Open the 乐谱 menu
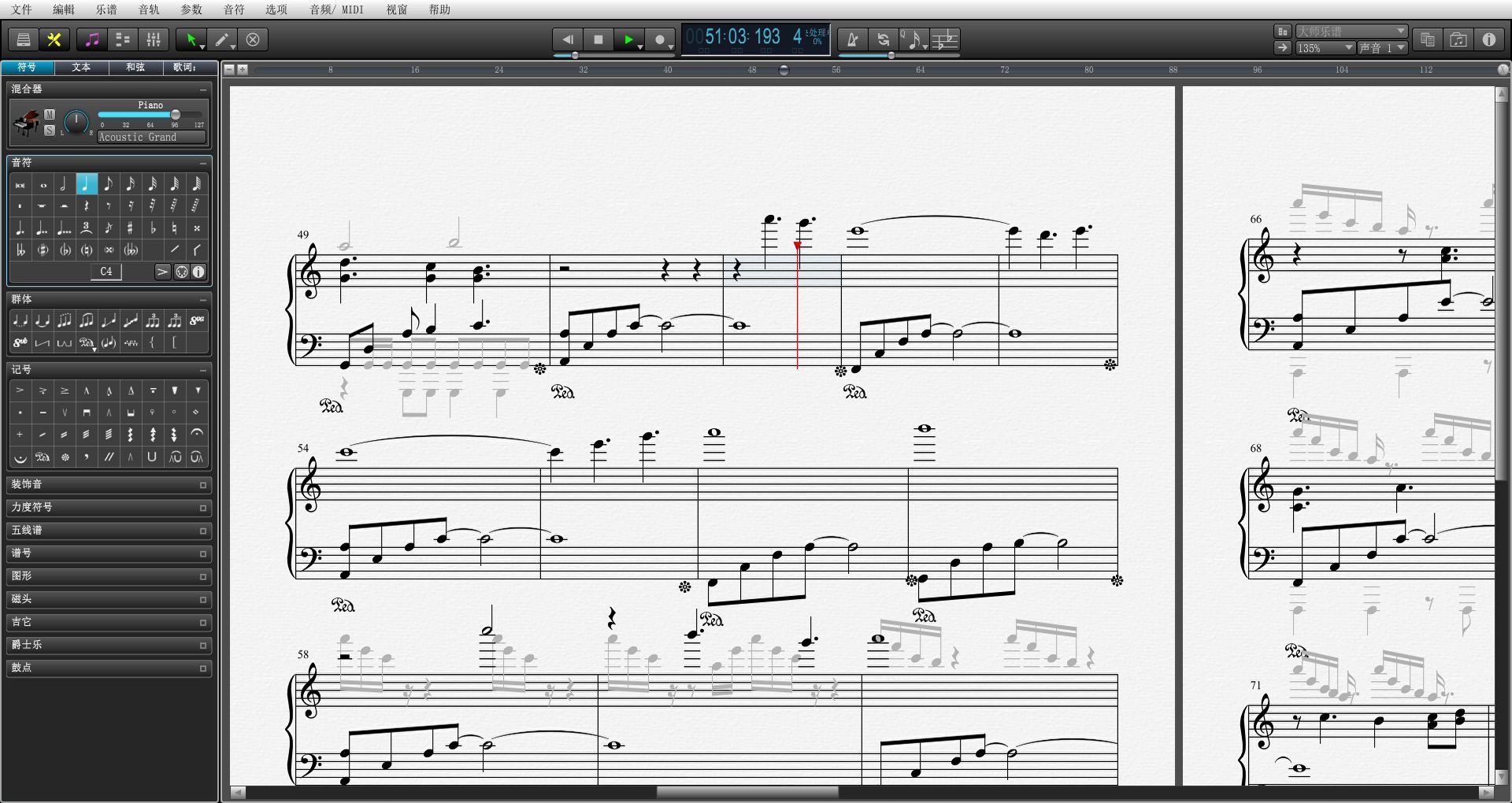This screenshot has height=803, width=1512. click(x=106, y=9)
